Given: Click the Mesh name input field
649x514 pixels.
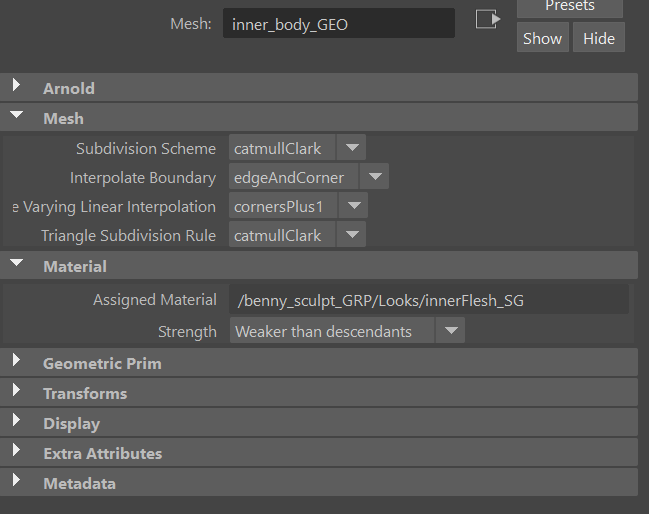Looking at the screenshot, I should pyautogui.click(x=339, y=24).
